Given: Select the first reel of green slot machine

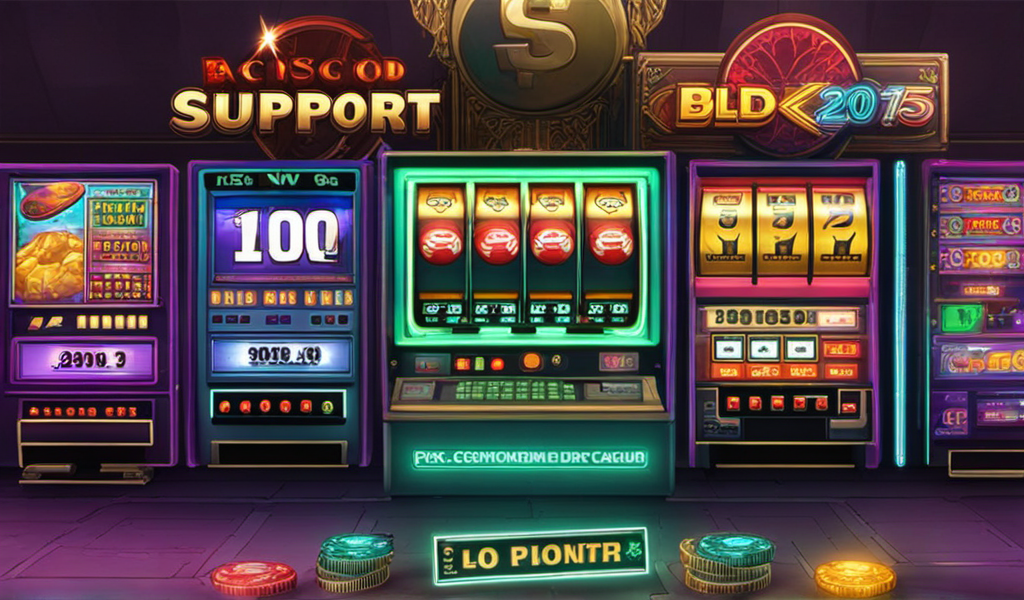Looking at the screenshot, I should [440, 253].
